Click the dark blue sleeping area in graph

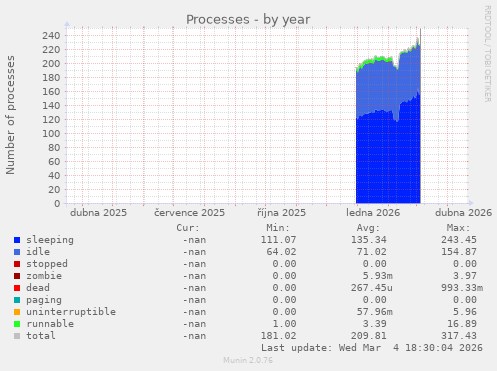click(x=387, y=160)
